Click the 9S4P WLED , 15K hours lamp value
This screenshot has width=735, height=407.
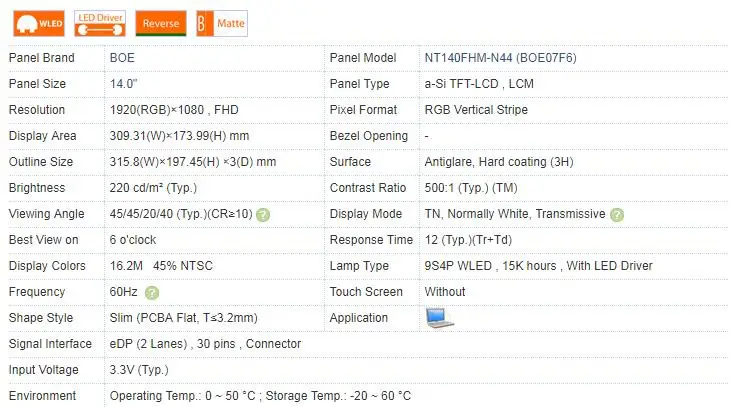tap(538, 266)
